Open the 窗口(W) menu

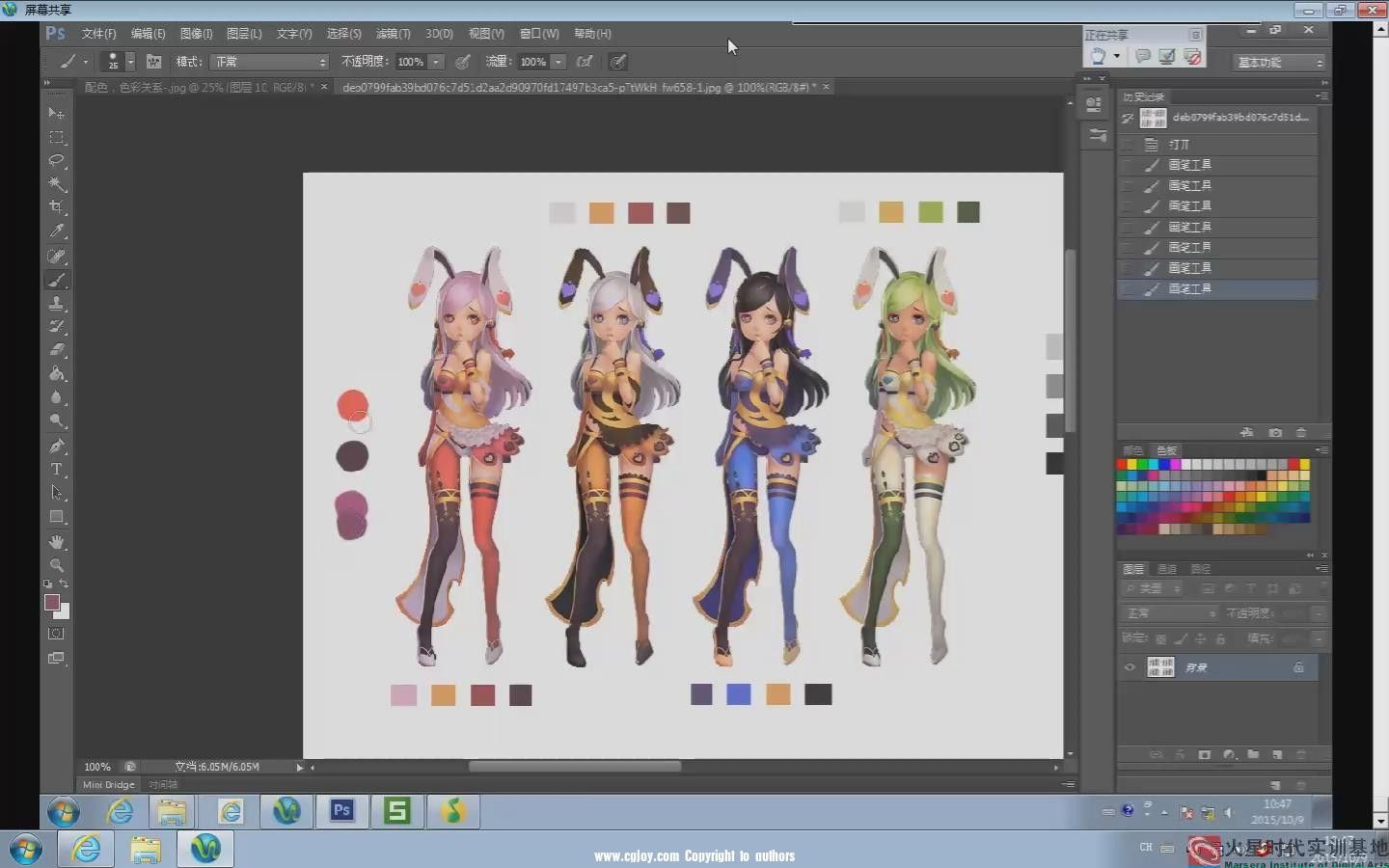[539, 34]
